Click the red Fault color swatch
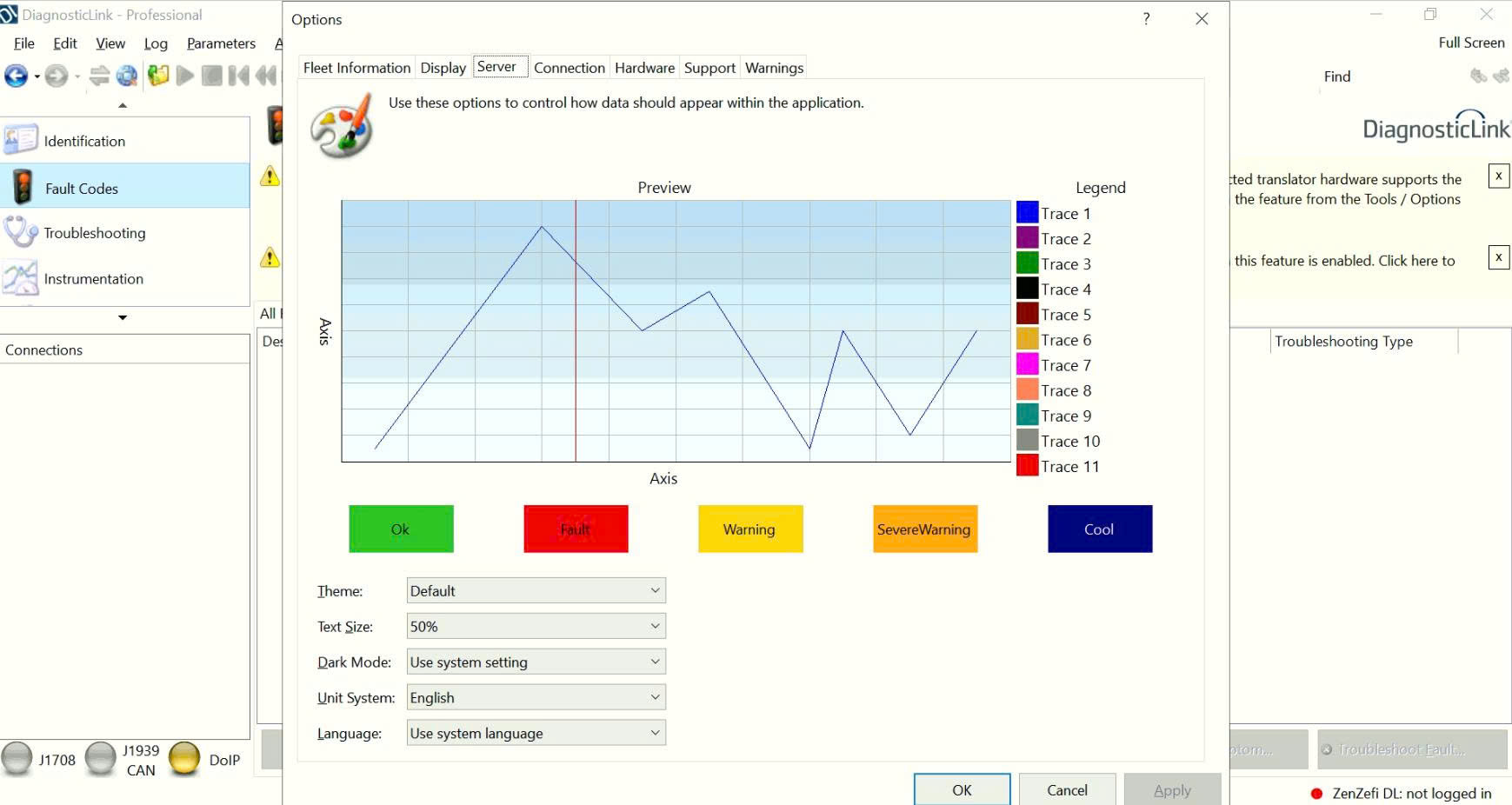 coord(576,529)
